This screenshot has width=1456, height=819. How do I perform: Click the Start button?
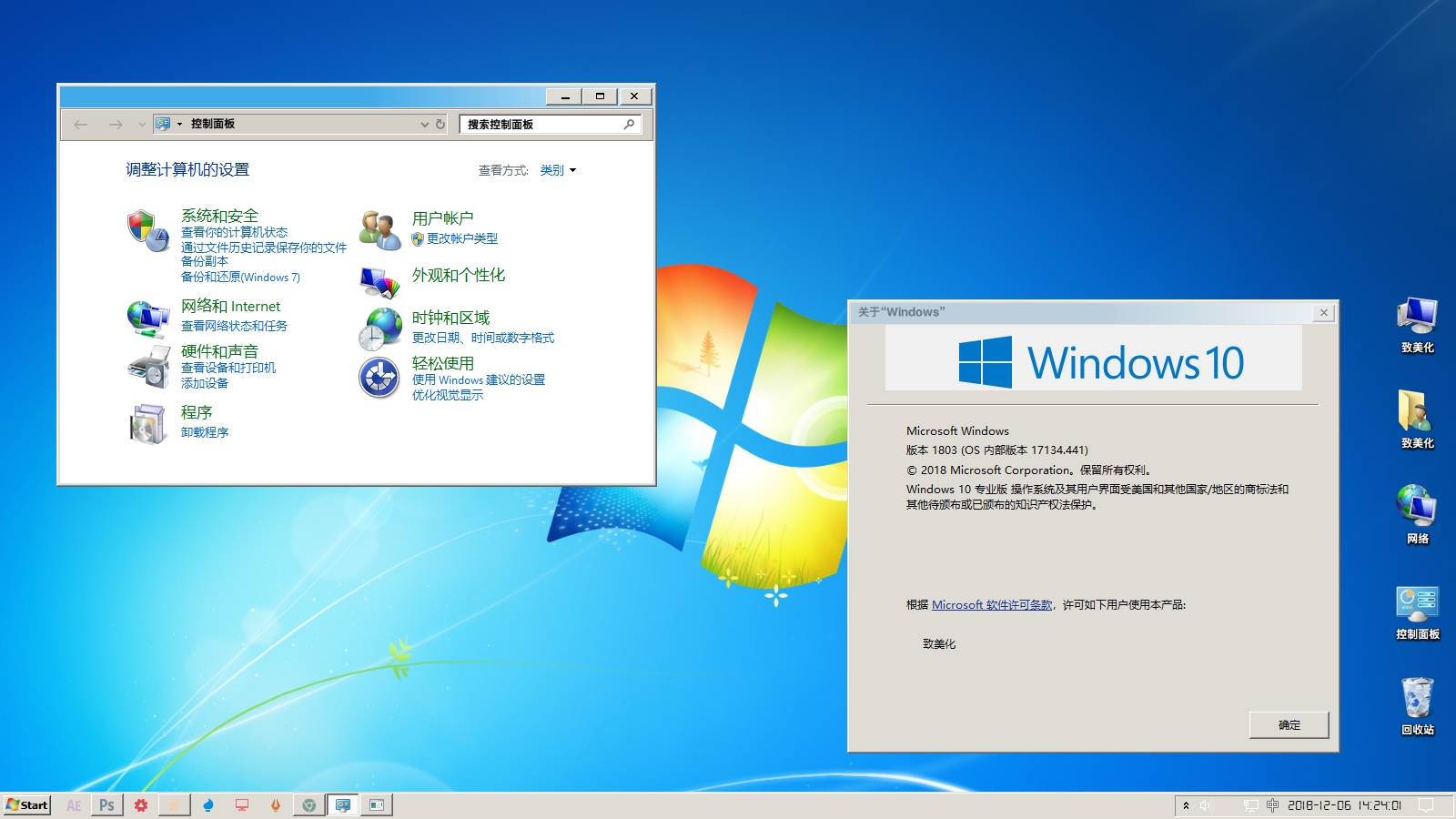(27, 805)
